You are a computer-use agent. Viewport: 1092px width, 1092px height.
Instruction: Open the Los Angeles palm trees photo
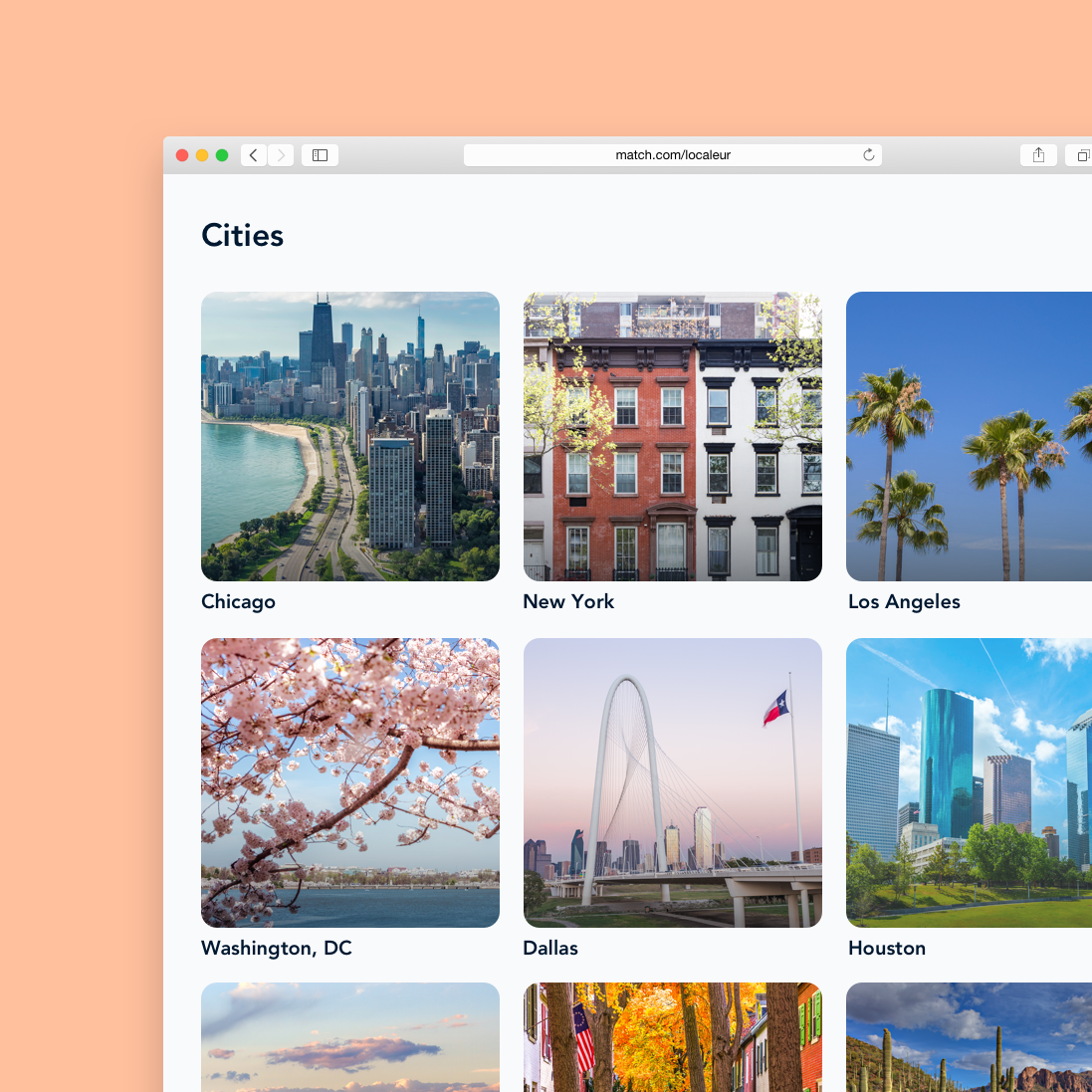point(969,436)
